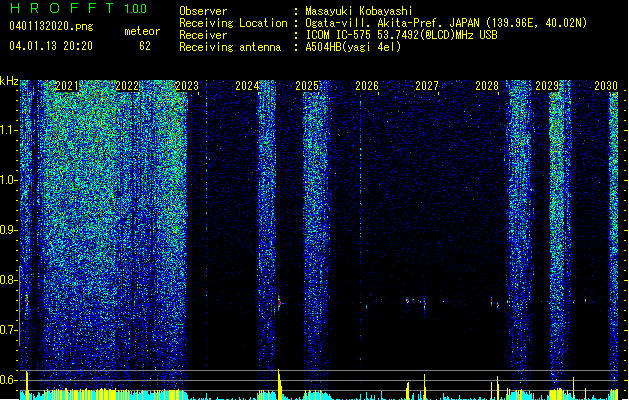Viewport: 629px width, 400px height.
Task: Click the 1.1 kHz axis label
Action: tap(8, 130)
